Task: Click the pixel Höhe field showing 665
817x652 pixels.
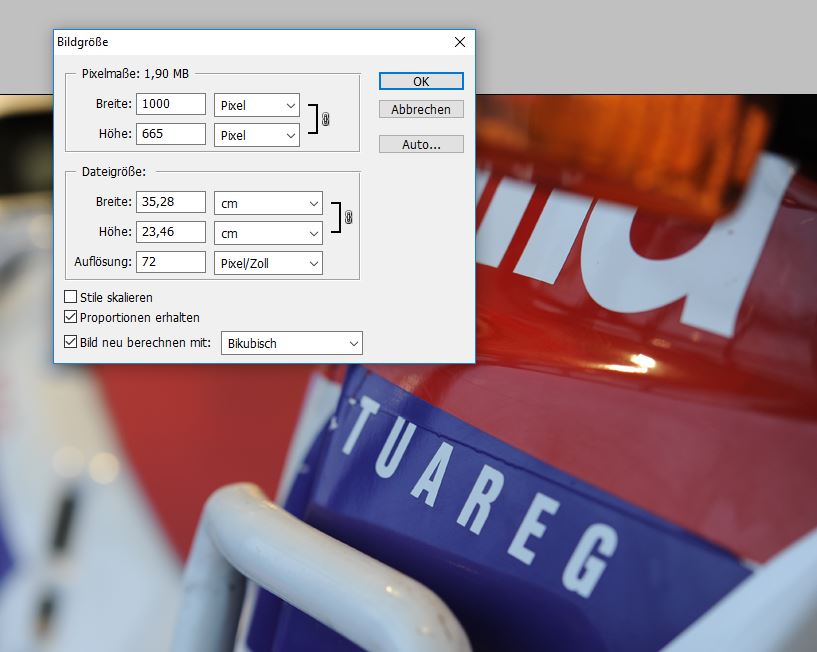Action: [170, 134]
